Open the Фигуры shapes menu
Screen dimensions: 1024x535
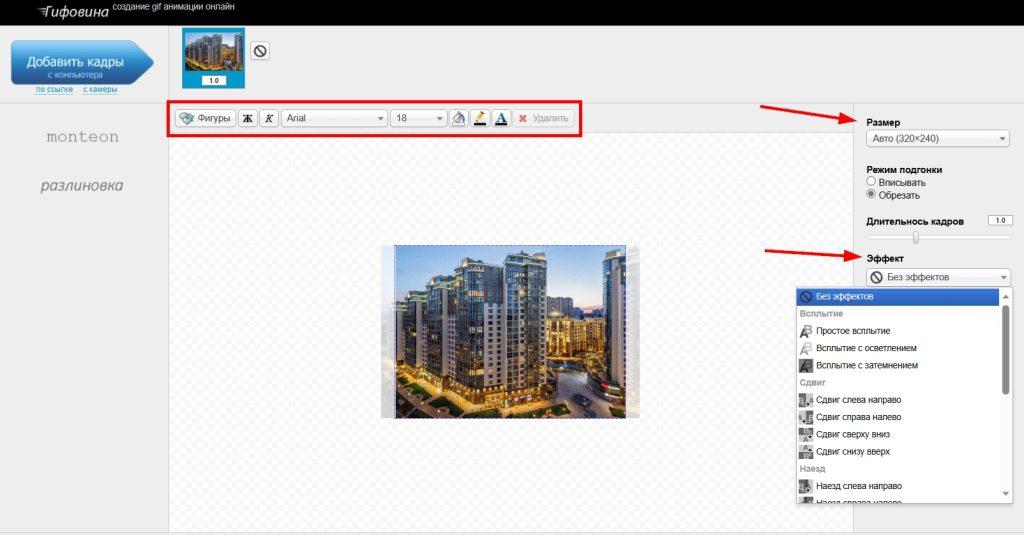pyautogui.click(x=206, y=118)
